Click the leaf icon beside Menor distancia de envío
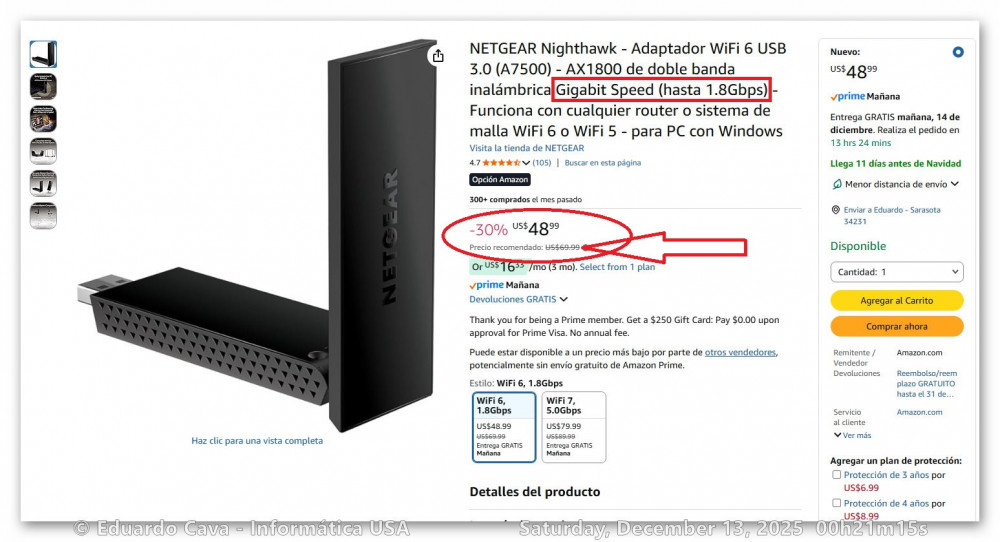This screenshot has height=542, width=1000. 837,184
